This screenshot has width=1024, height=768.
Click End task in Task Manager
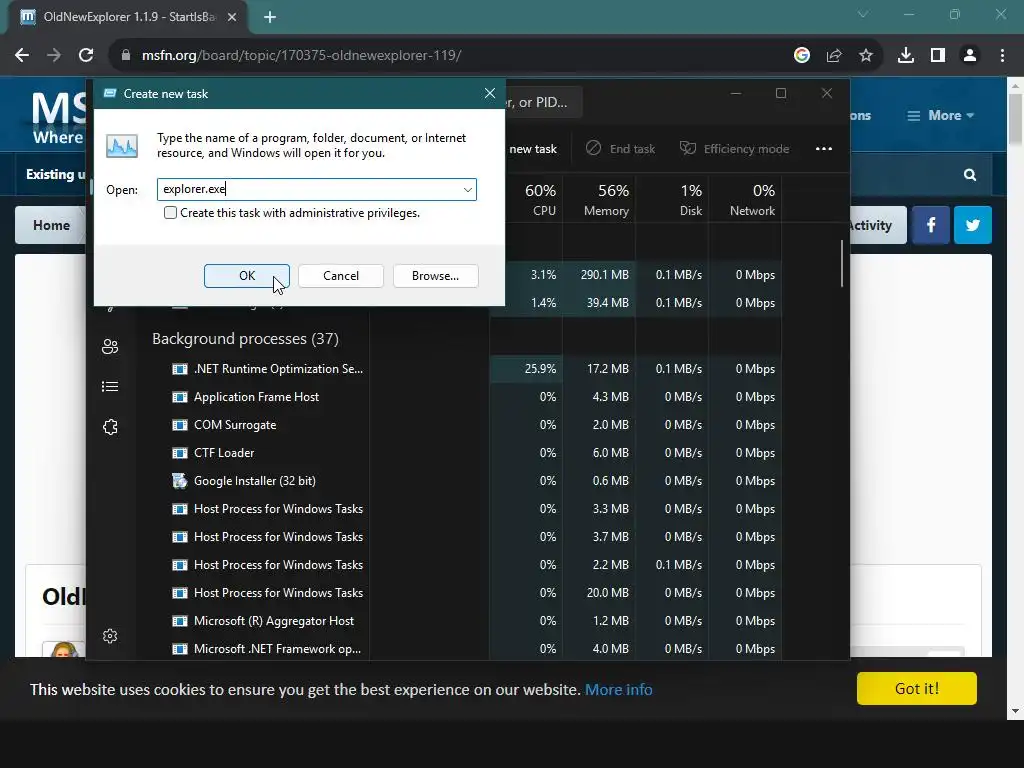(x=620, y=149)
